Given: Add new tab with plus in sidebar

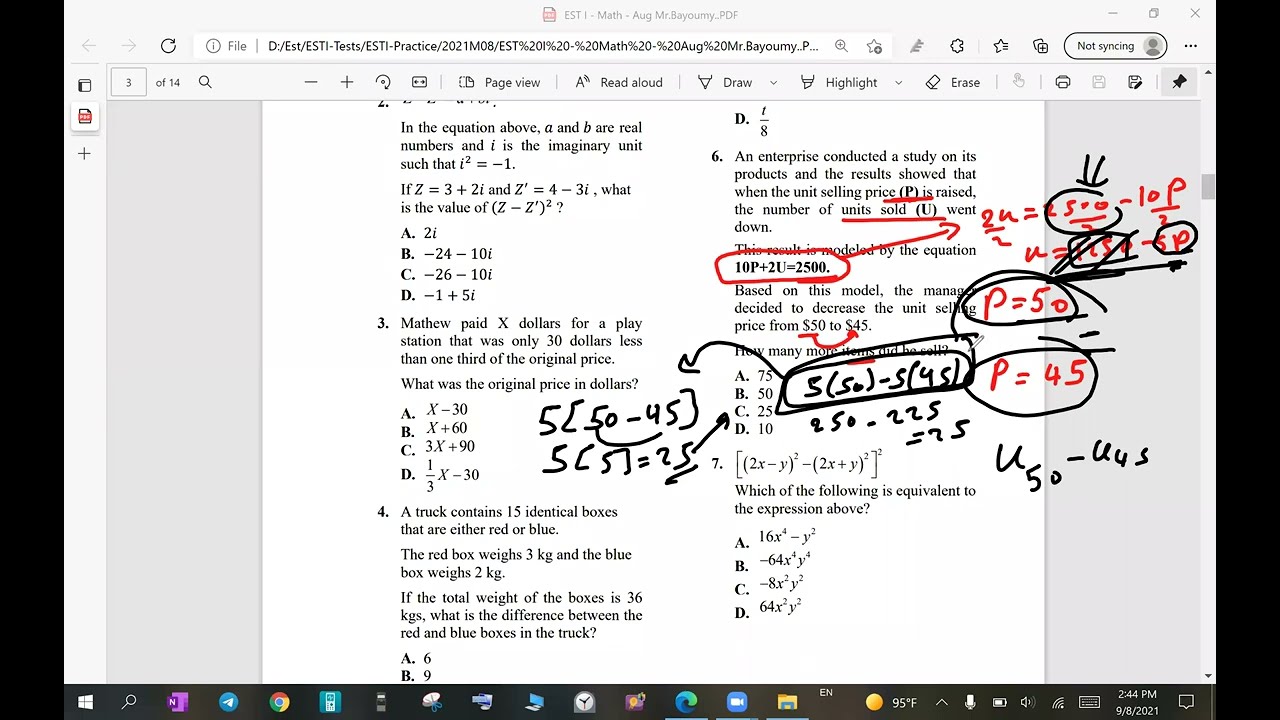Looking at the screenshot, I should point(85,153).
